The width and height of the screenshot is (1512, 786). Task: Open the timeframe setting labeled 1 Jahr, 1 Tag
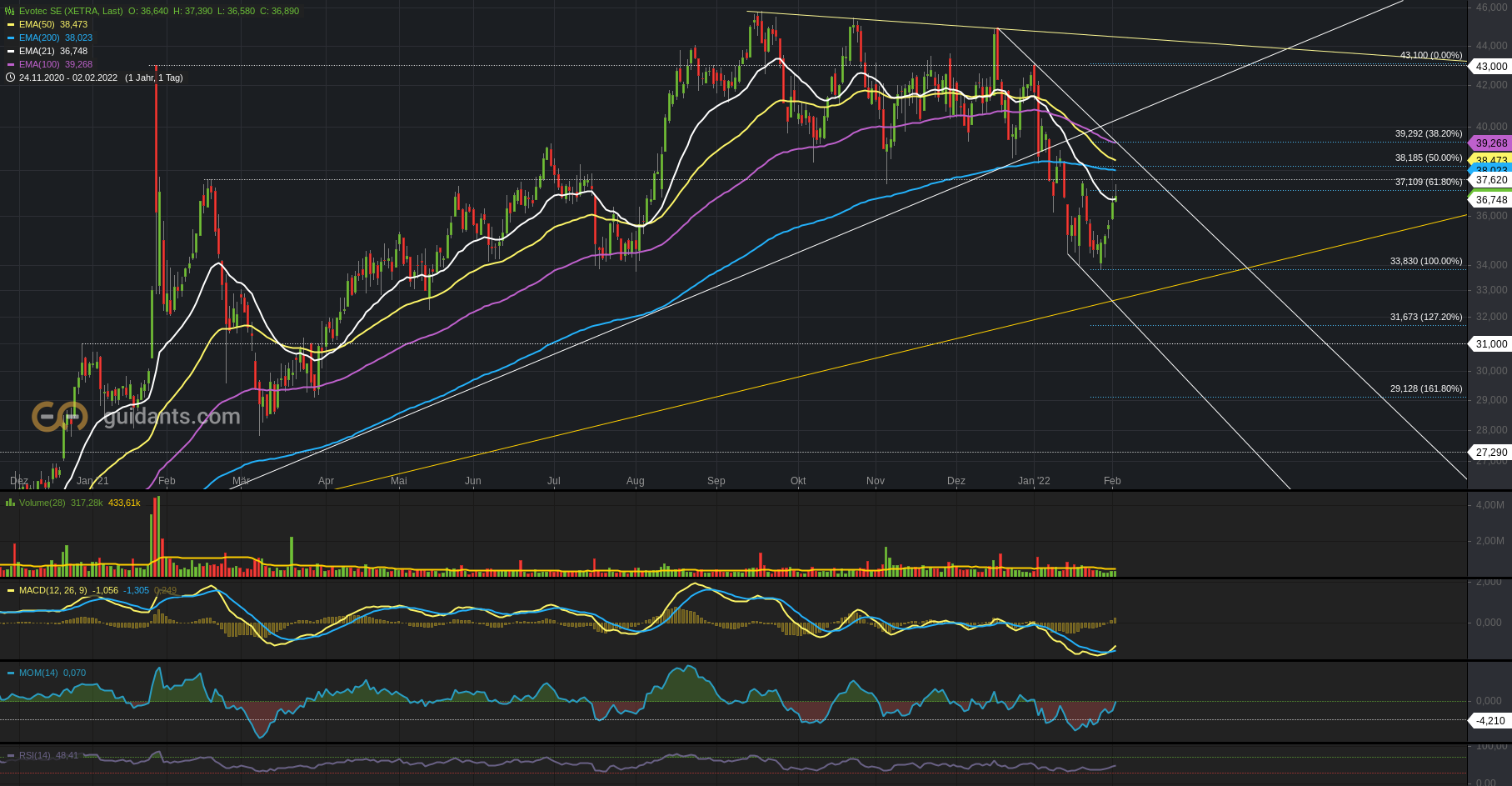click(x=155, y=78)
